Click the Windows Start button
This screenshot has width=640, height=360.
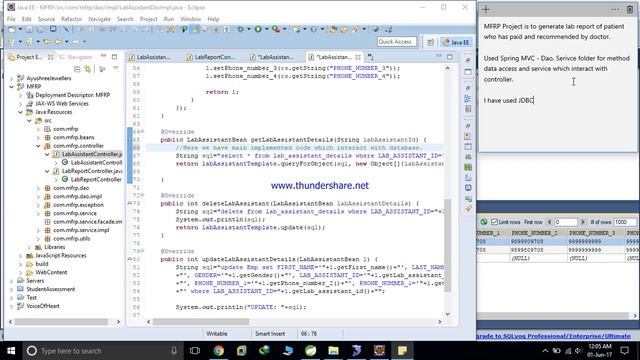coord(11,351)
